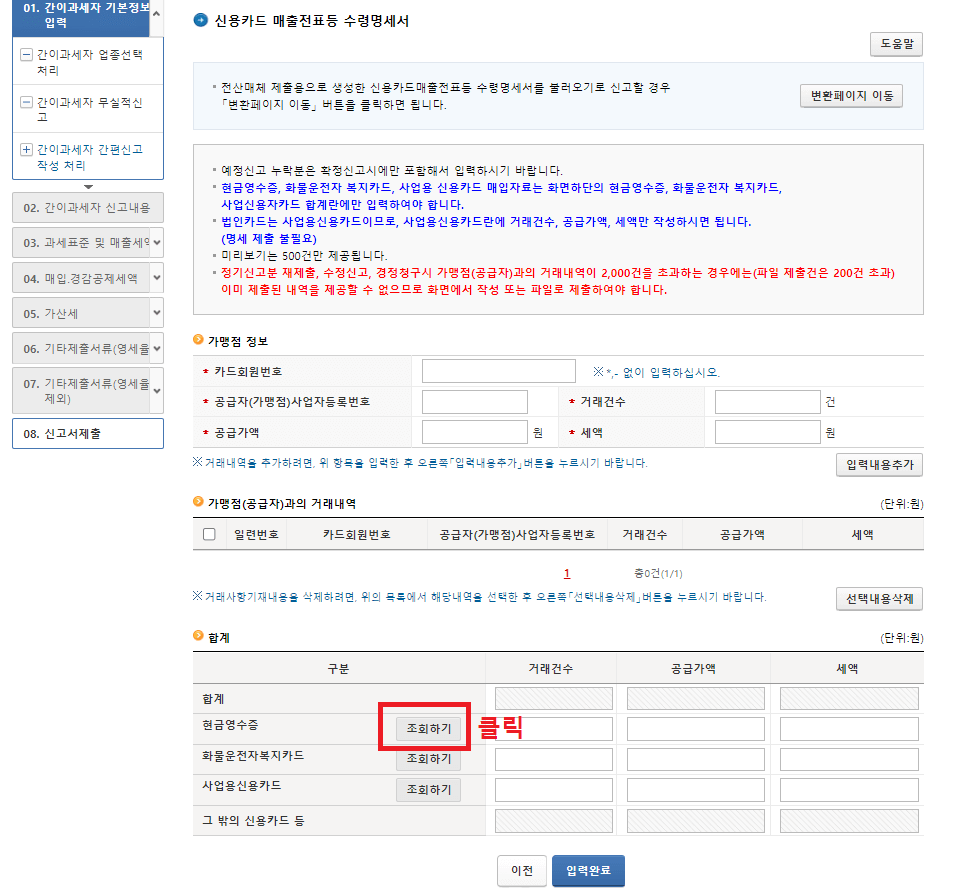The height and width of the screenshot is (894, 958).
Task: Click the 카드회원번호 column header
Action: (357, 535)
